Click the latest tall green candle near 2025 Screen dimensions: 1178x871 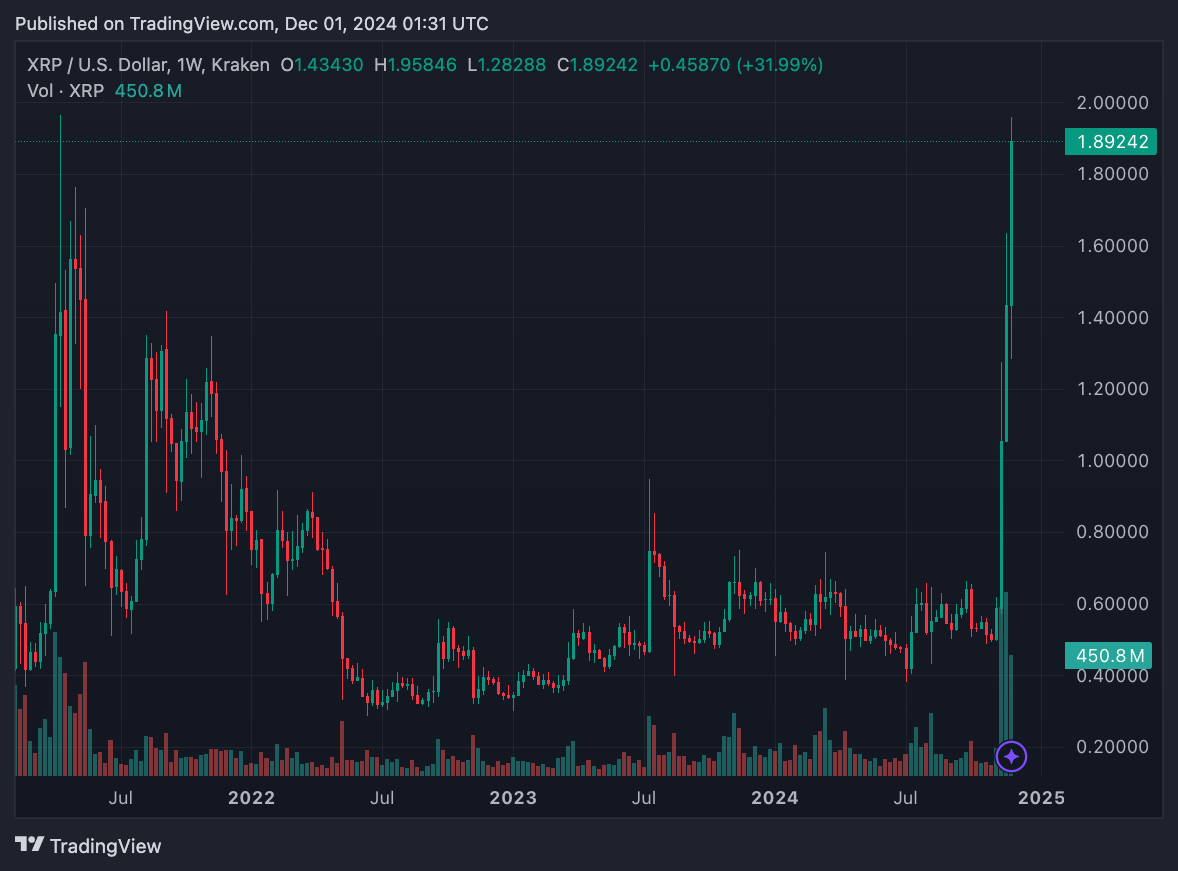coord(1012,222)
